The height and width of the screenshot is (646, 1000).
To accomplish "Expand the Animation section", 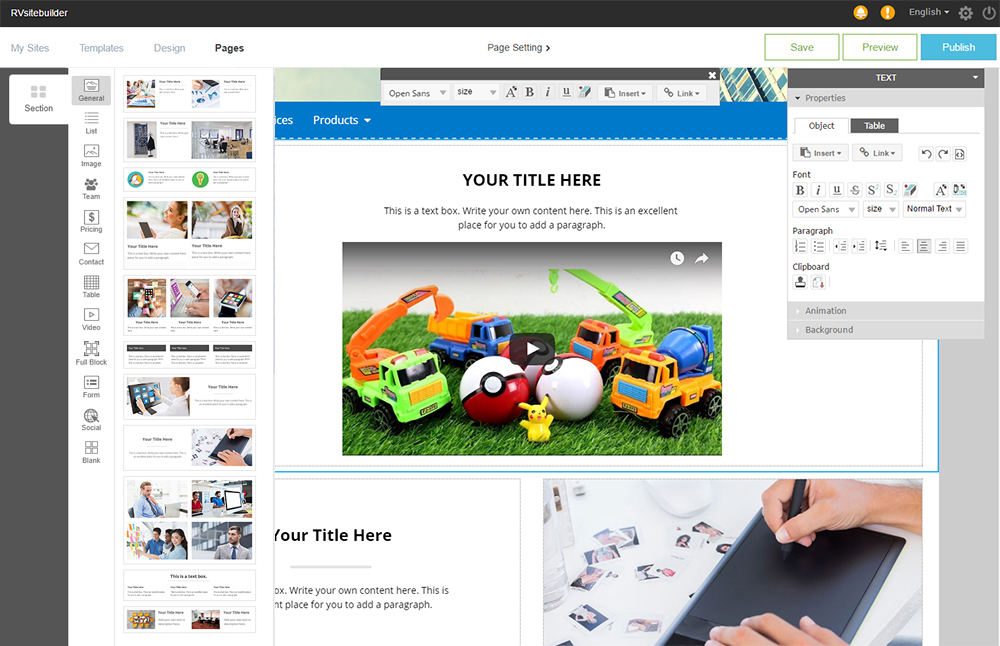I will point(826,311).
